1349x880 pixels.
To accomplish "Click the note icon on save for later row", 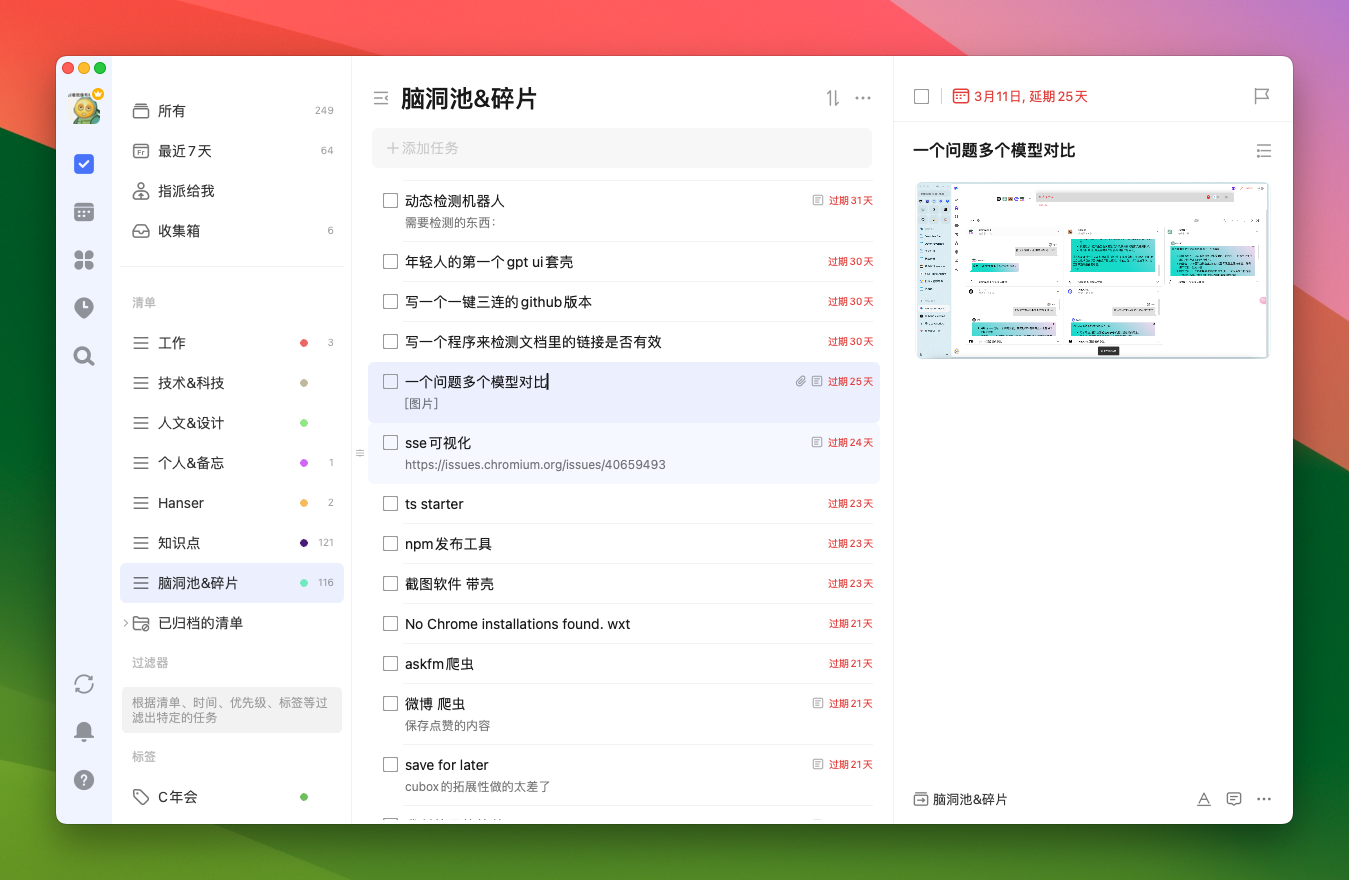I will click(818, 764).
